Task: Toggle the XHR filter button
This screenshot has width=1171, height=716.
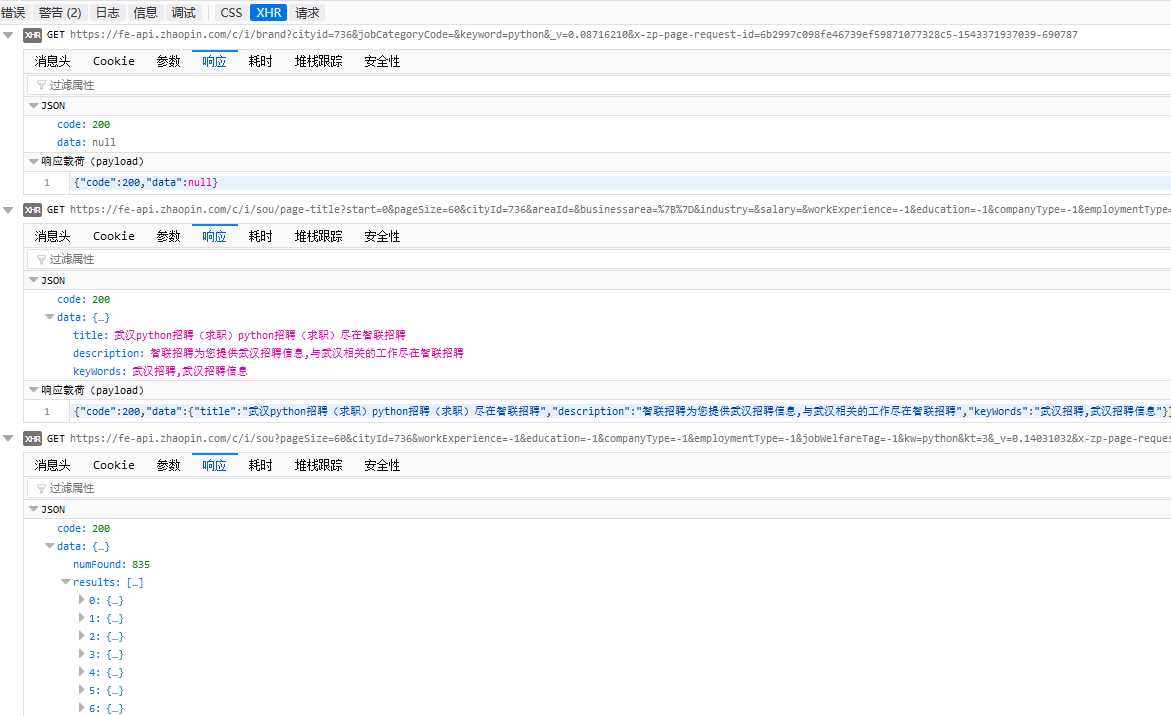Action: tap(268, 13)
